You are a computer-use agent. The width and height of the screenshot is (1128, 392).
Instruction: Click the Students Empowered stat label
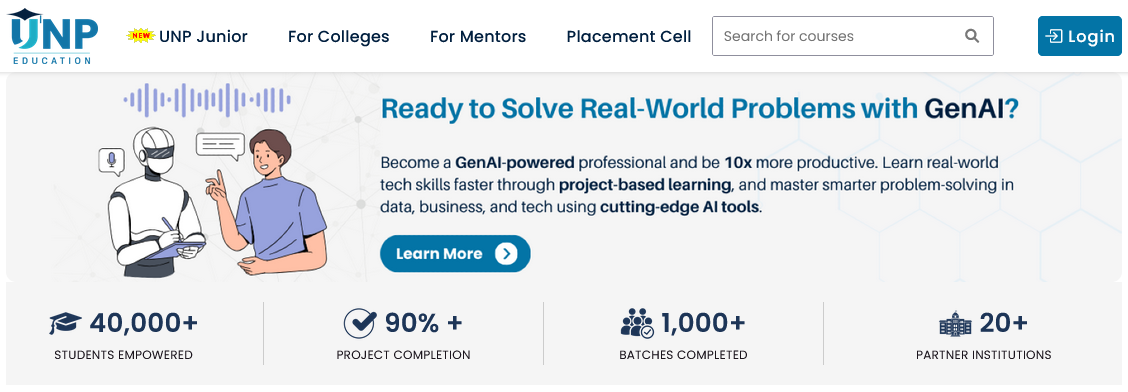click(123, 355)
